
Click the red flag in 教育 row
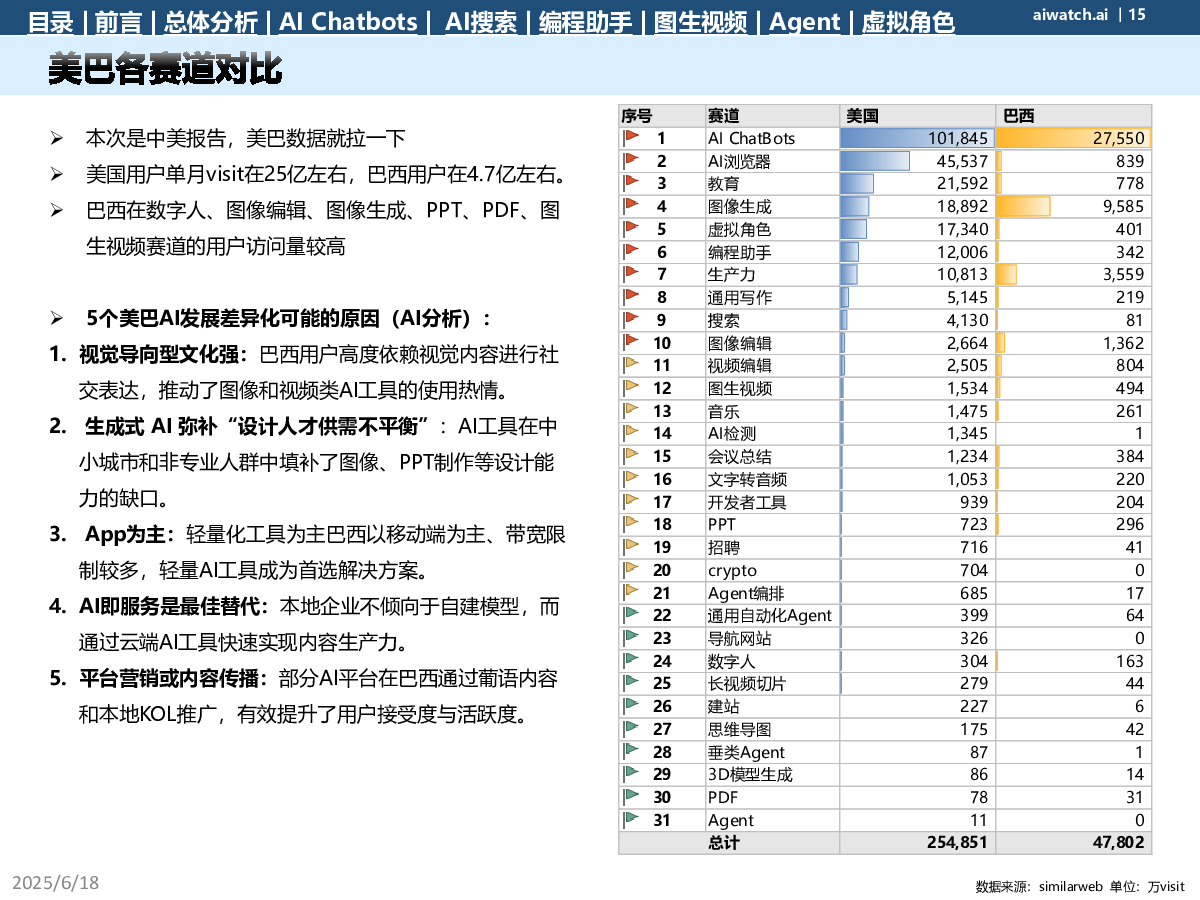631,183
